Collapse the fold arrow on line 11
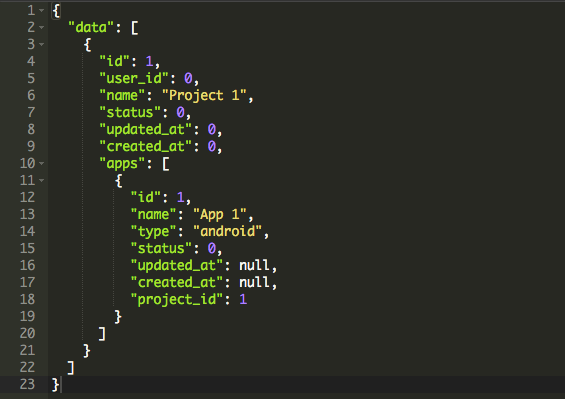Image resolution: width=565 pixels, height=399 pixels. 41,180
